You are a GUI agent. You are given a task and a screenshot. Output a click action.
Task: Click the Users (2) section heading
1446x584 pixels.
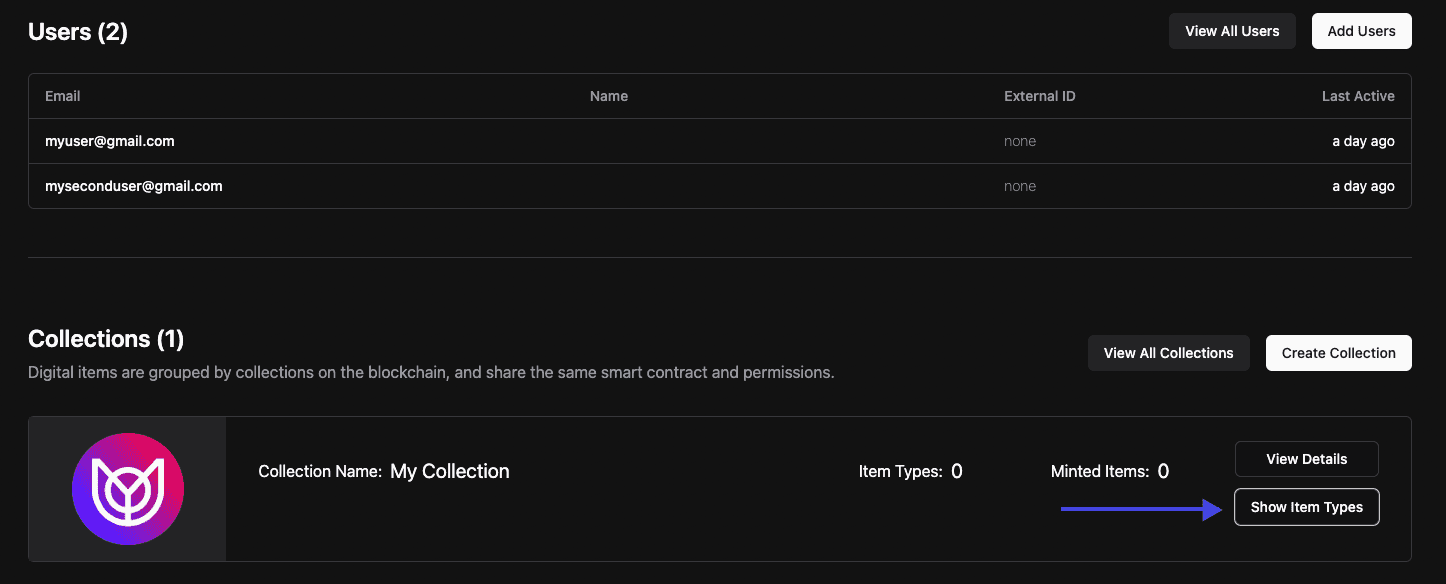[x=78, y=32]
